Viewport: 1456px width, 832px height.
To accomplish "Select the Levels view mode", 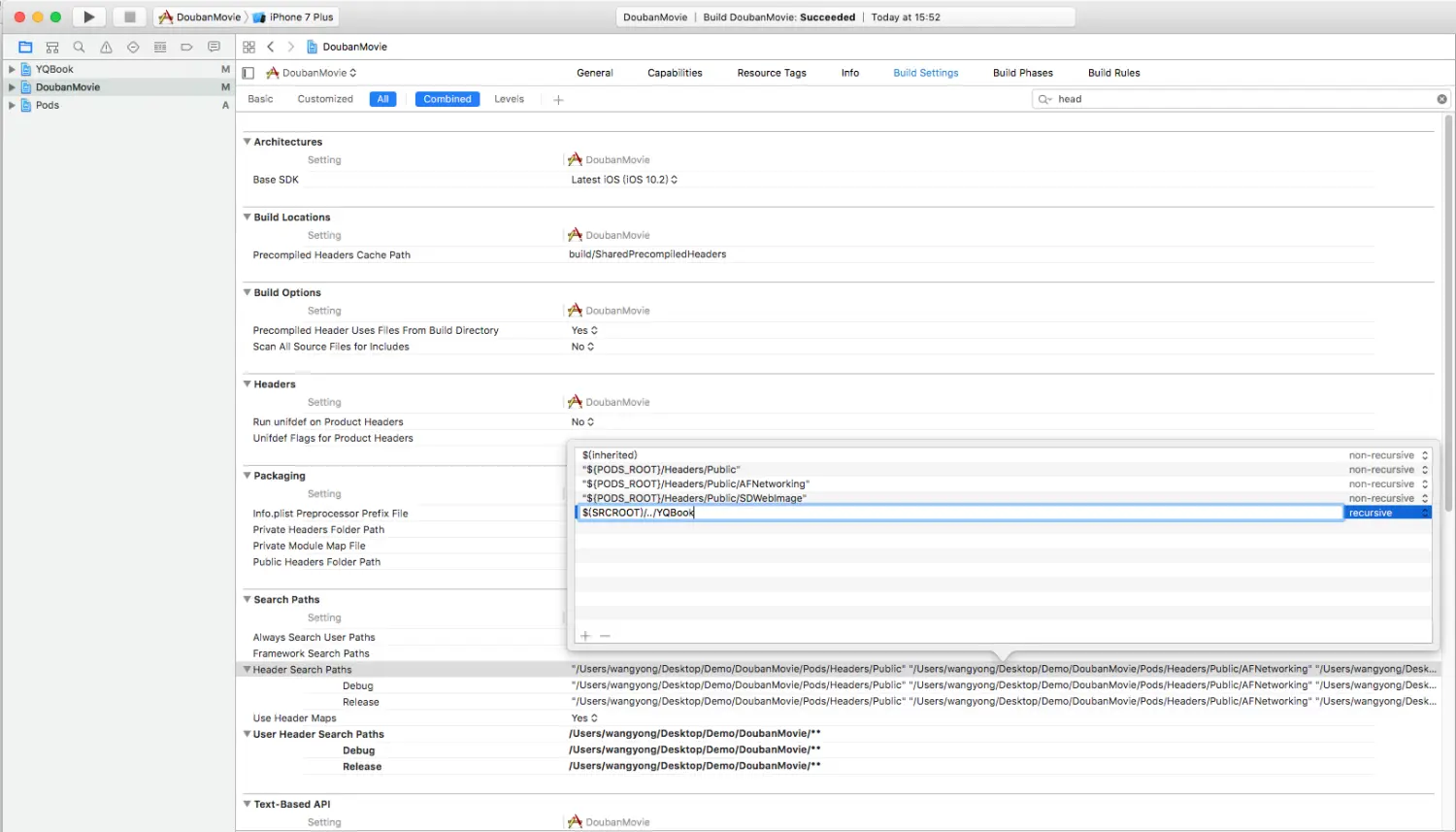I will point(509,99).
